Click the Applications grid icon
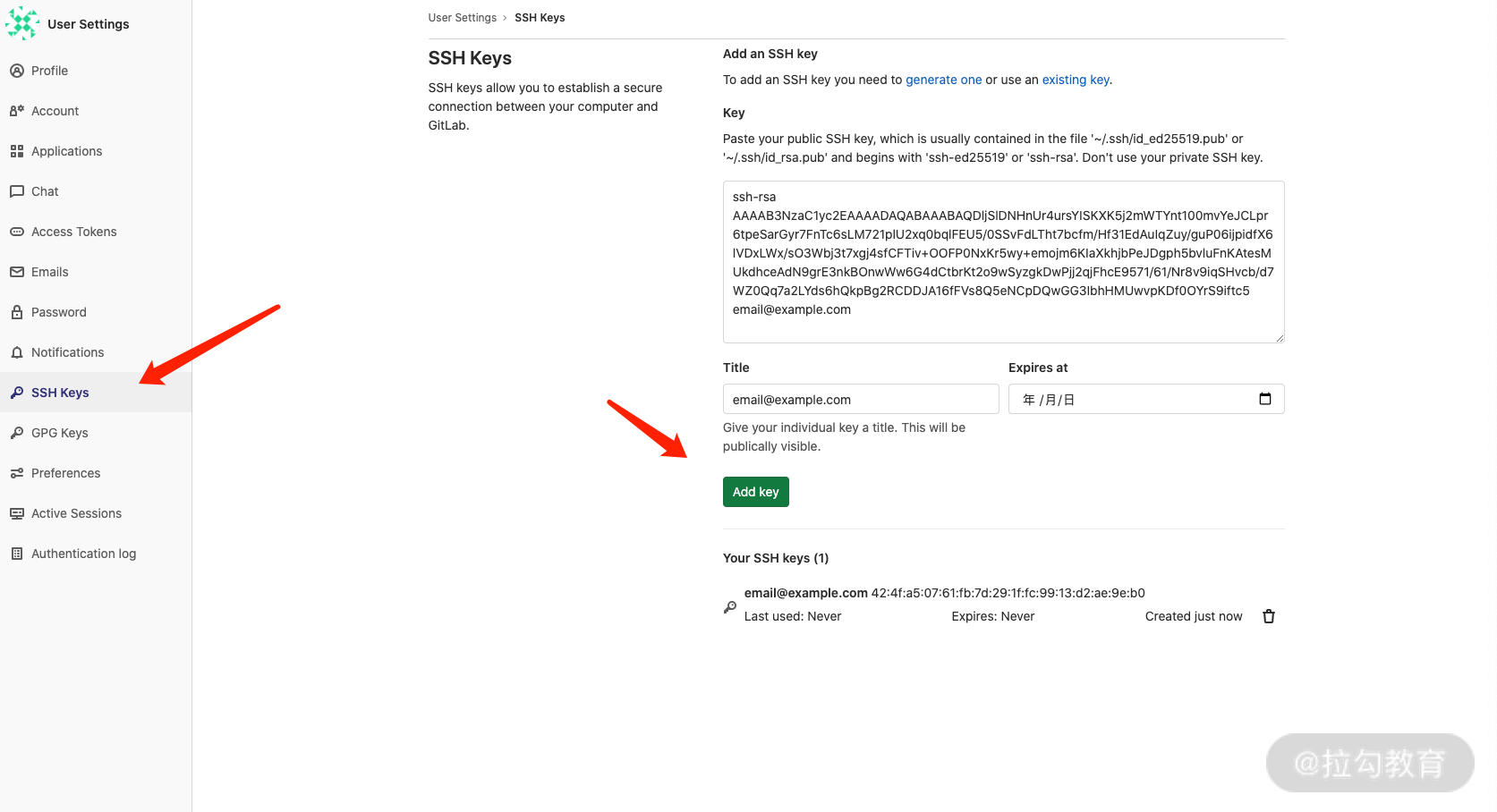This screenshot has height=812, width=1497. 17,151
